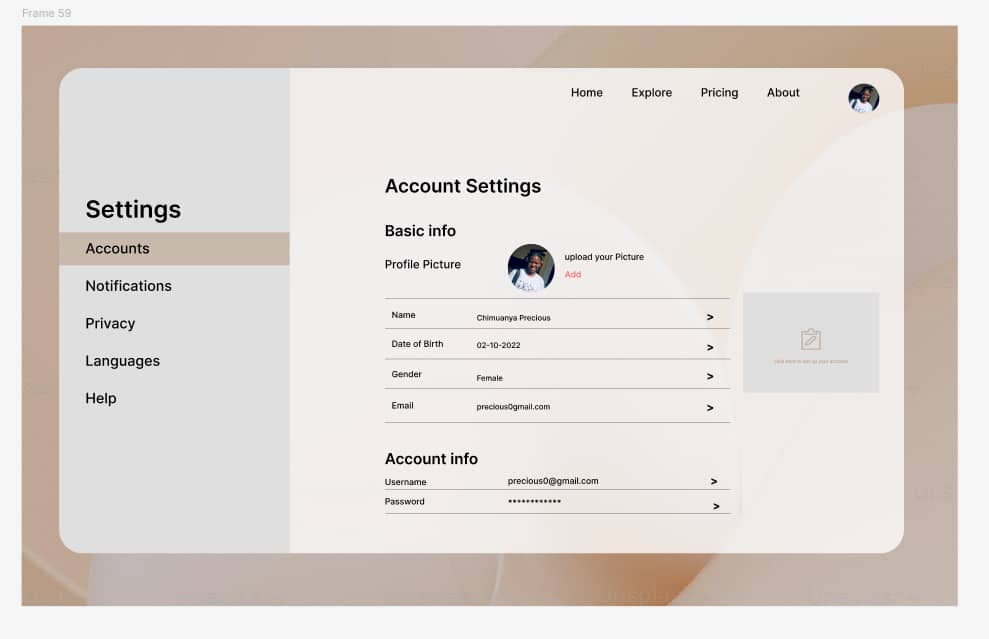
Task: Click the Account Settings heading
Action: click(463, 186)
